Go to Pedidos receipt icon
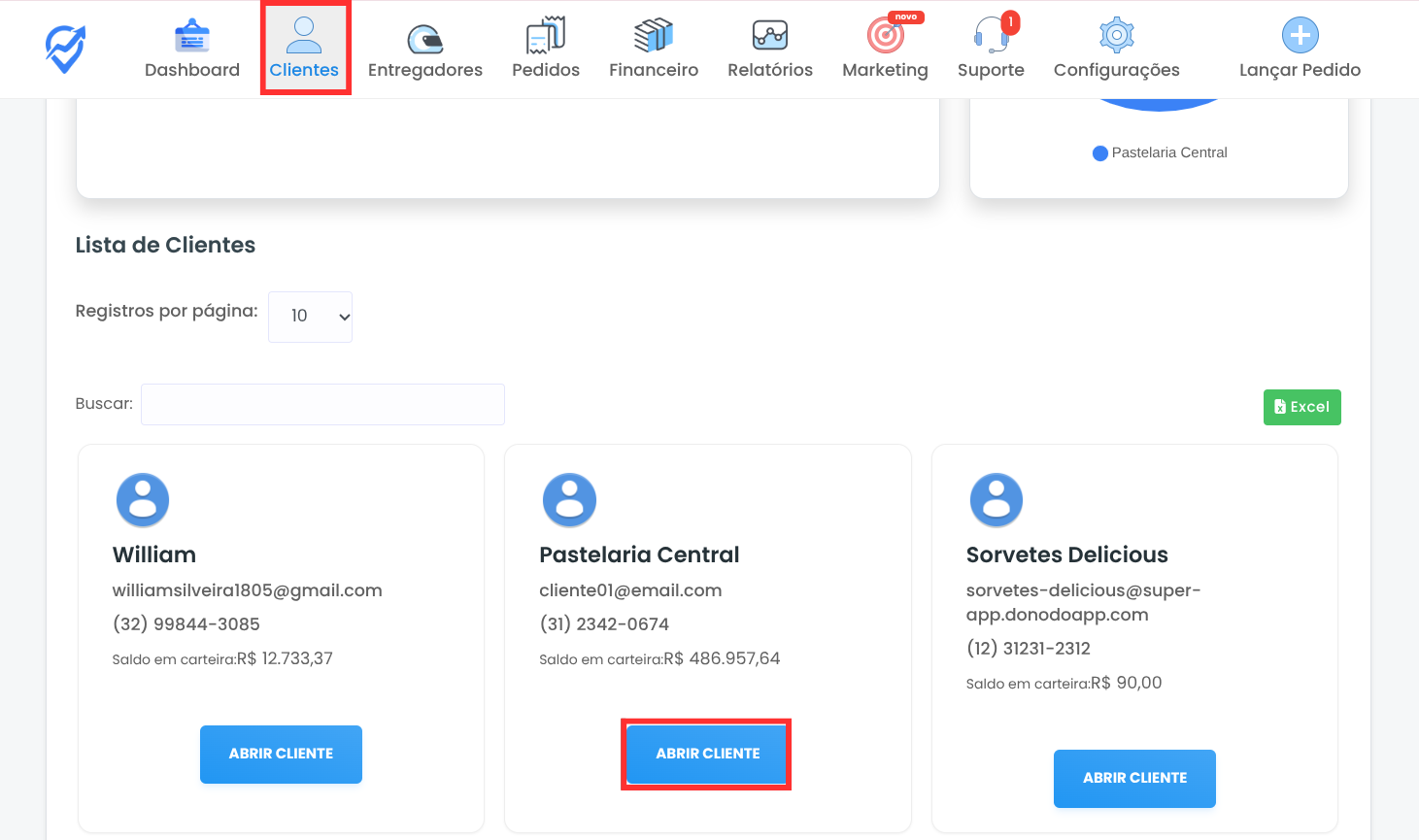 pos(545,36)
